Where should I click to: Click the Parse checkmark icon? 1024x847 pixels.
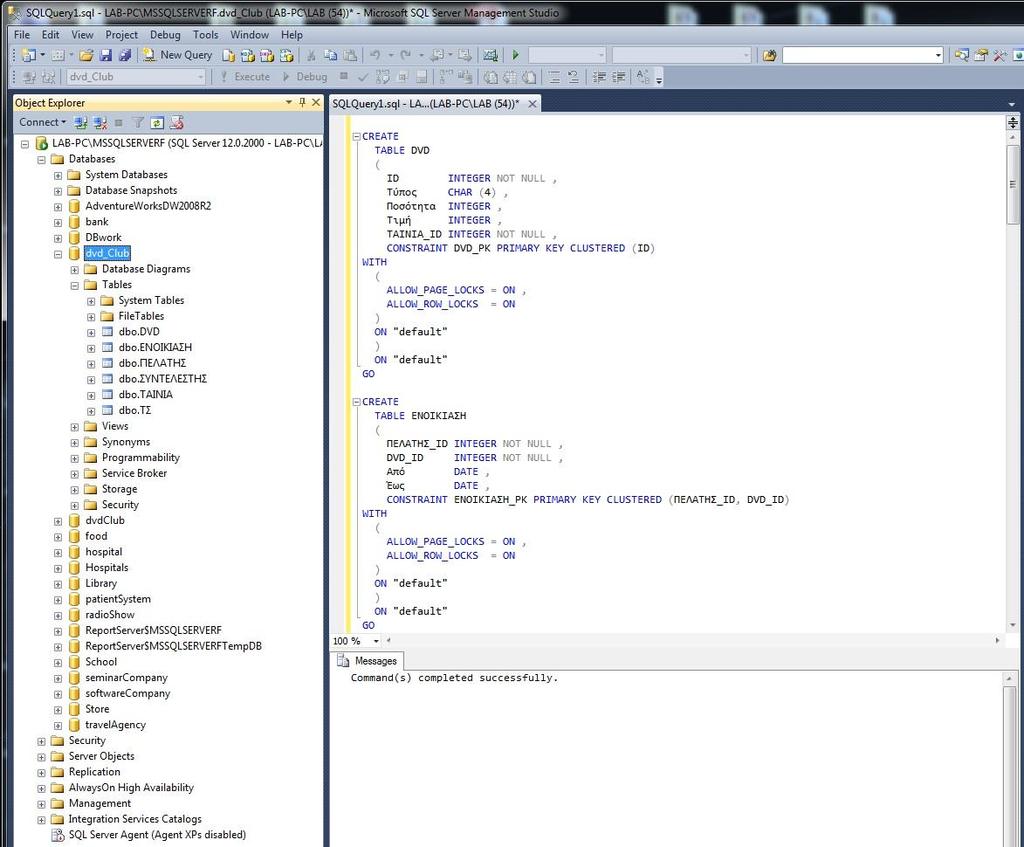pyautogui.click(x=363, y=77)
